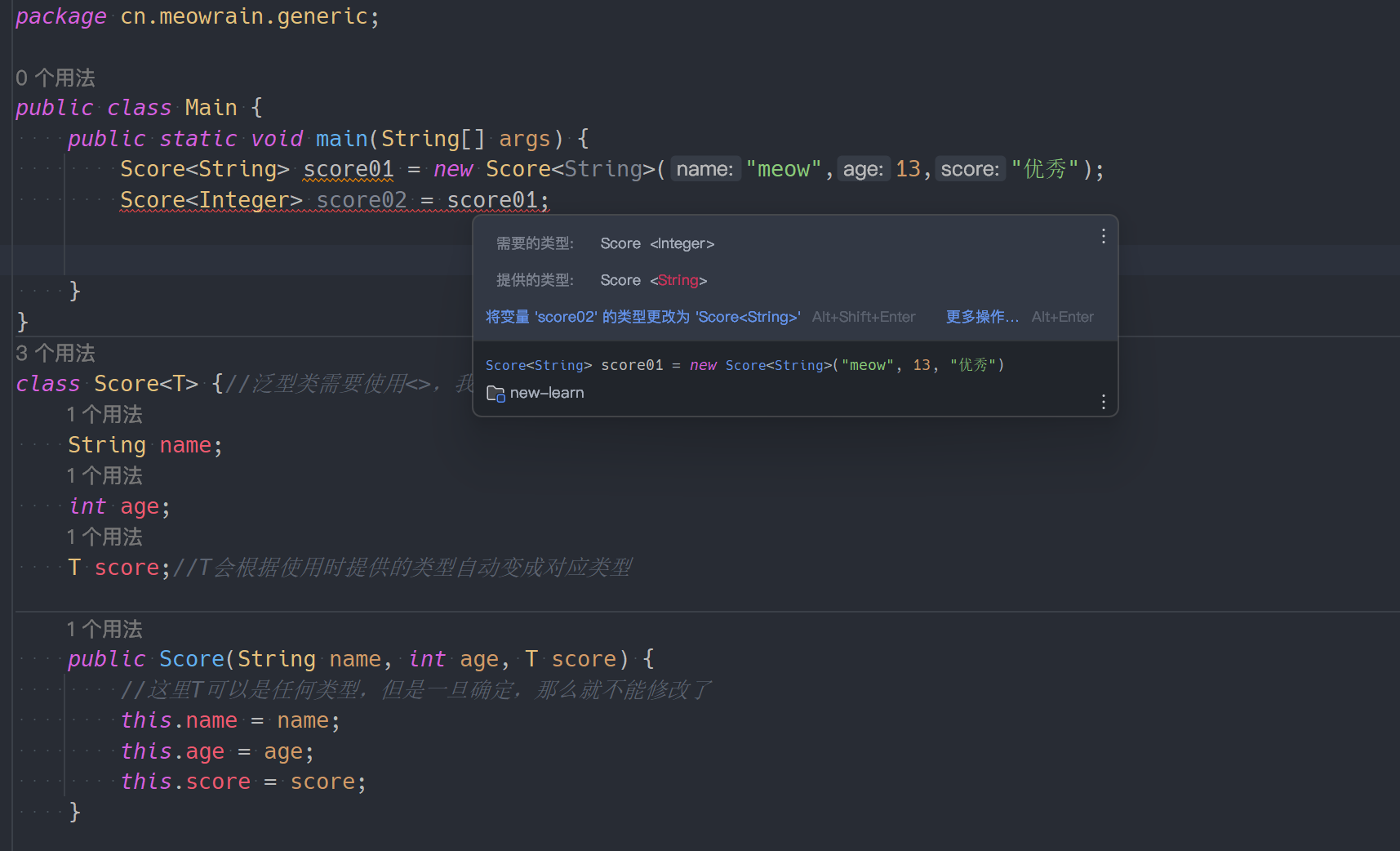The height and width of the screenshot is (851, 1400).
Task: Apply the fix changing score02 type to Score<String>
Action: (x=642, y=317)
